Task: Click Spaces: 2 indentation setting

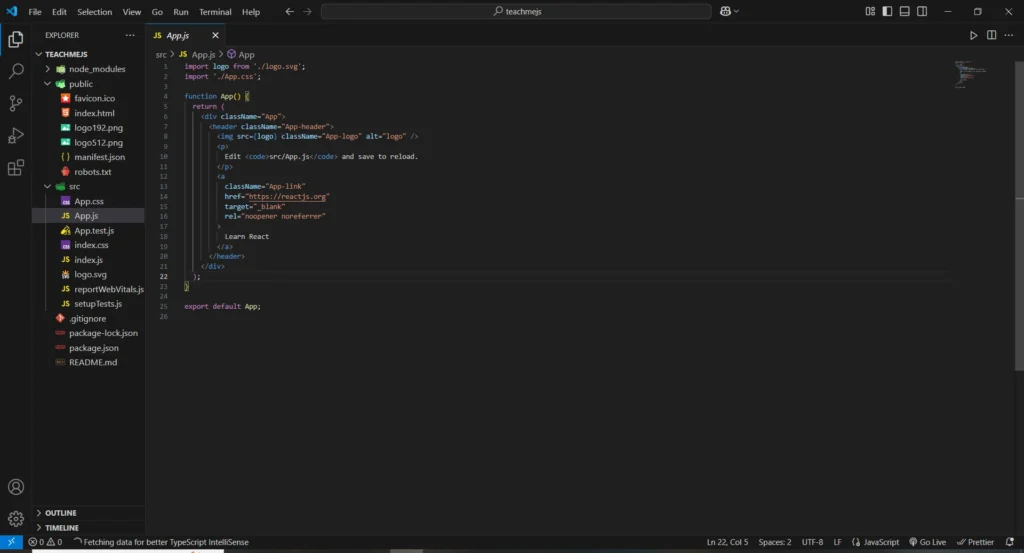Action: pyautogui.click(x=775, y=542)
